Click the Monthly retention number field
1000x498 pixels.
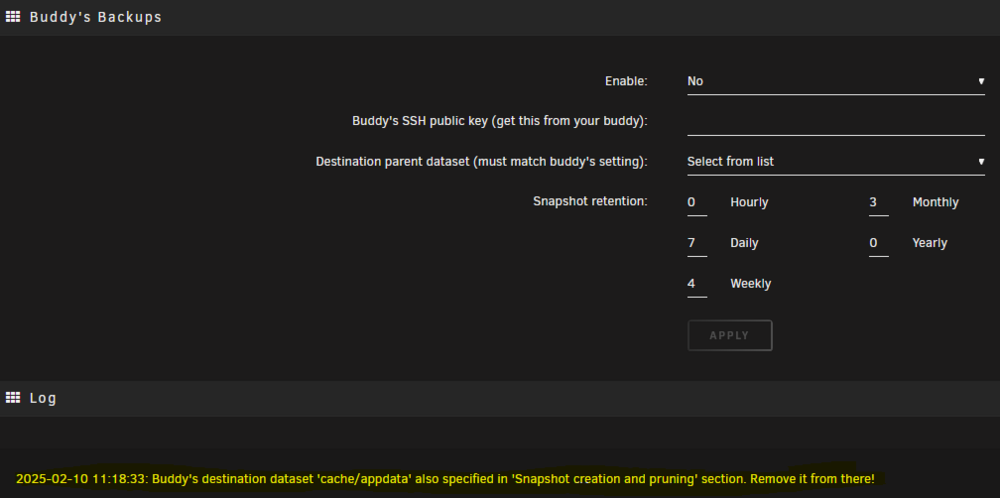click(x=878, y=203)
